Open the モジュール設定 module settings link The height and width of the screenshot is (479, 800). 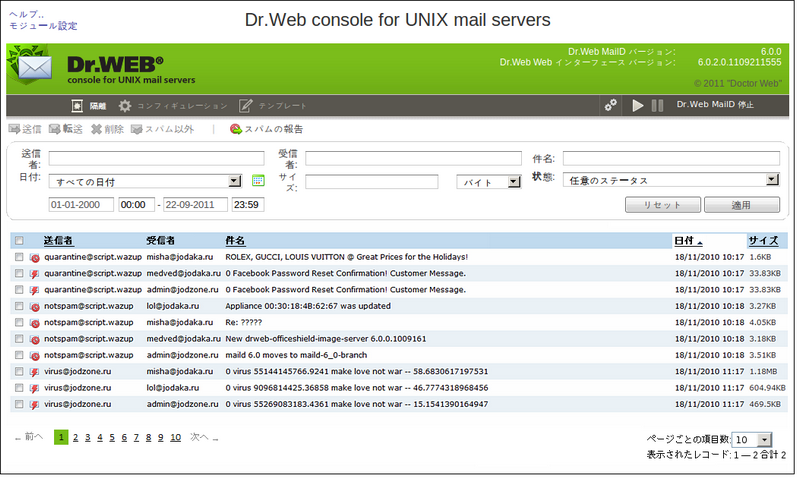43,26
